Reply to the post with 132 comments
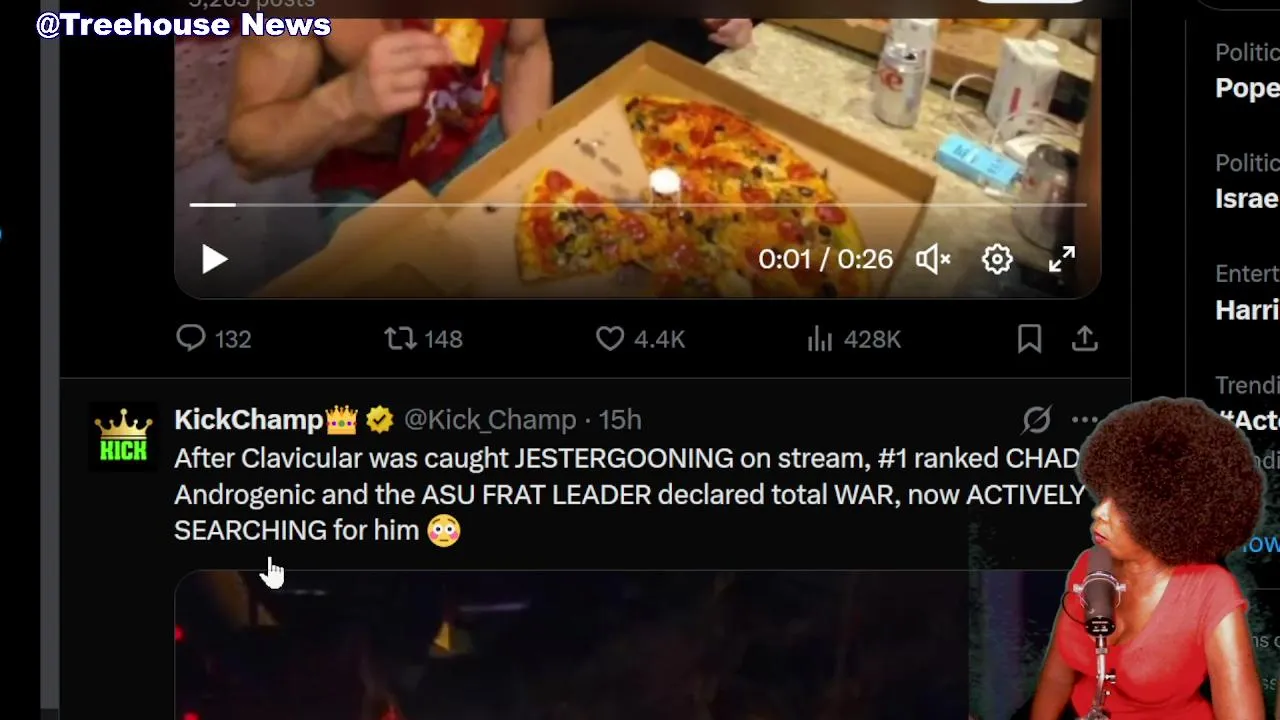The image size is (1280, 720). [191, 339]
